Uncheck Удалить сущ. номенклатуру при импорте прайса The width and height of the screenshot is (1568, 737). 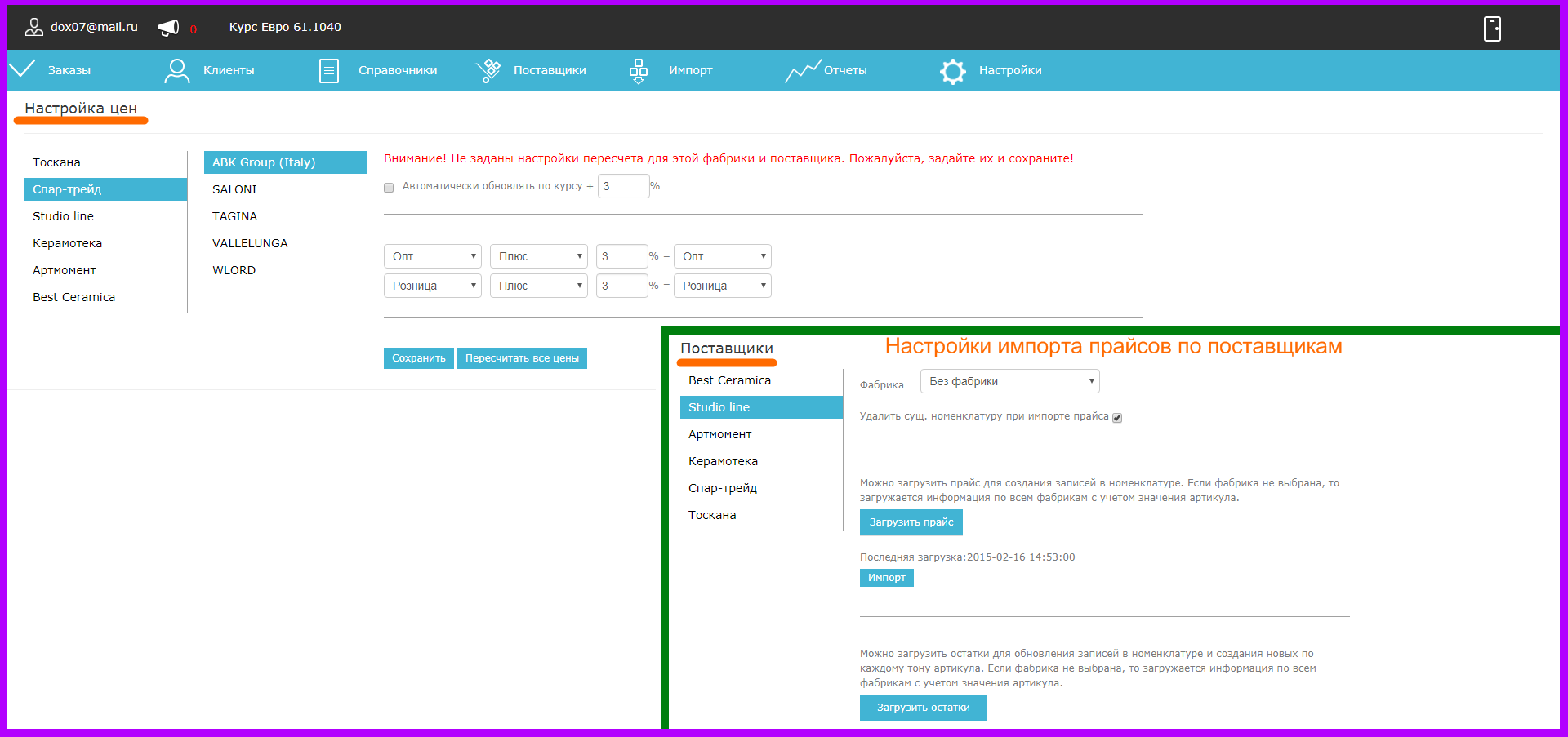click(1117, 418)
